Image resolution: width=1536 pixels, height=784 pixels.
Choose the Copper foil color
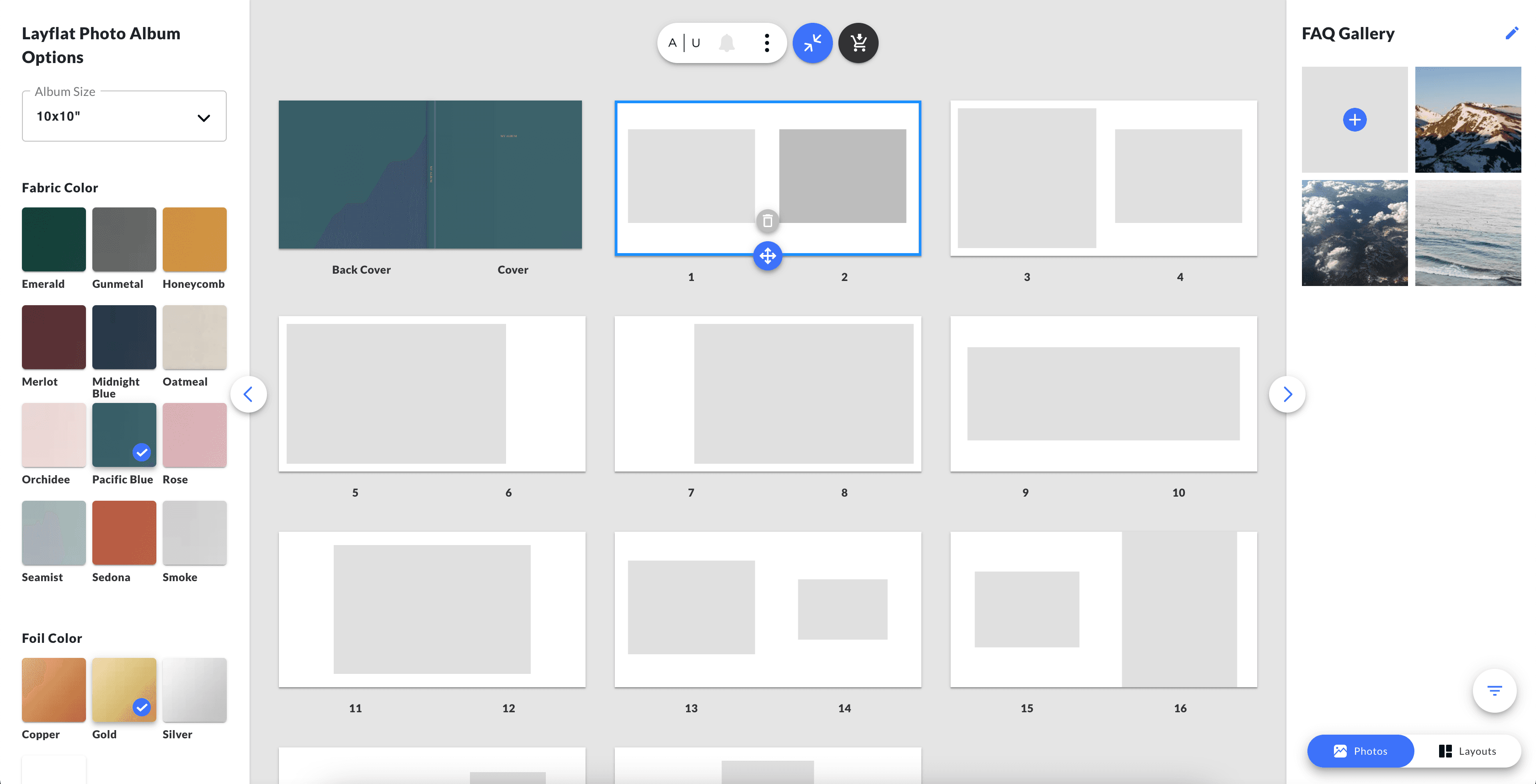point(53,689)
